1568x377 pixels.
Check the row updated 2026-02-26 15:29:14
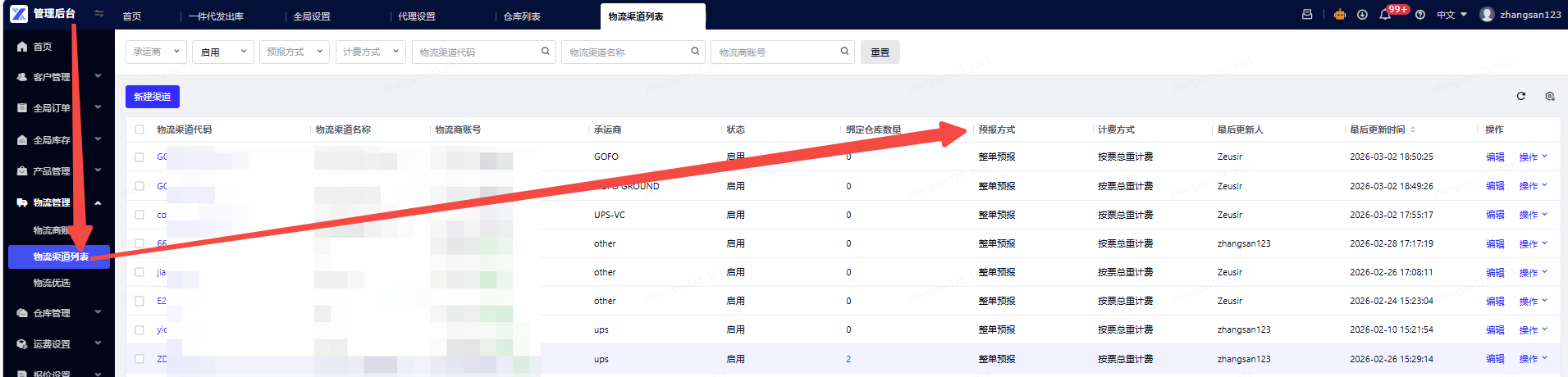pos(139,359)
